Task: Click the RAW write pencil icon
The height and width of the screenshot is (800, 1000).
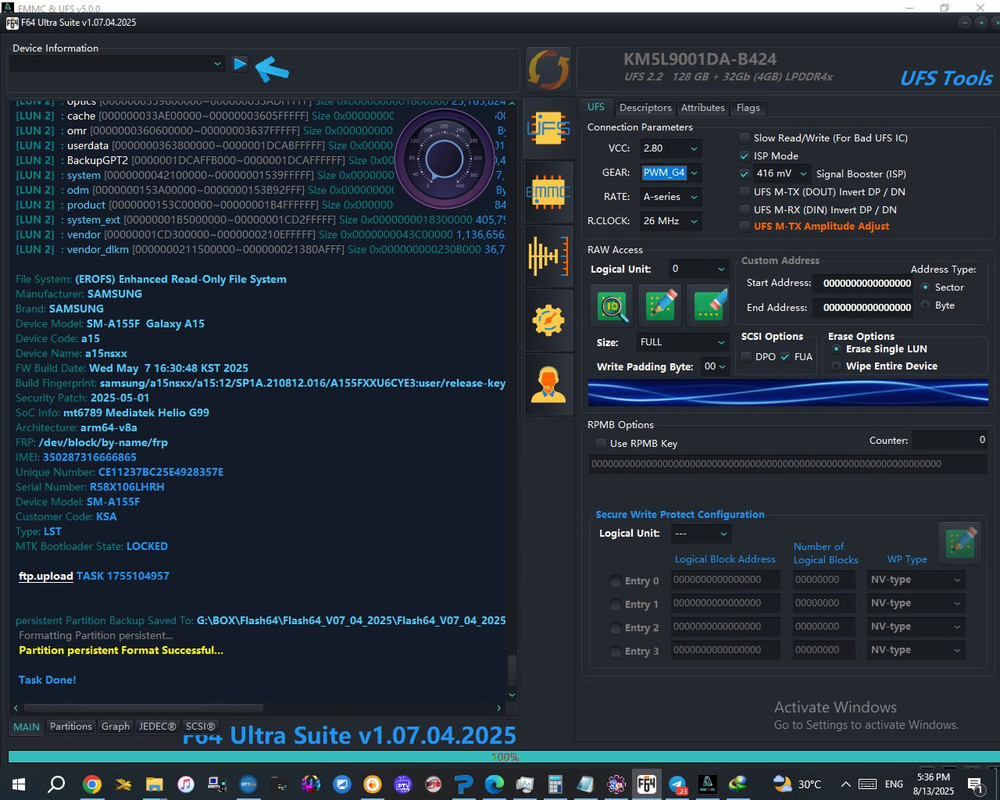Action: (x=660, y=306)
